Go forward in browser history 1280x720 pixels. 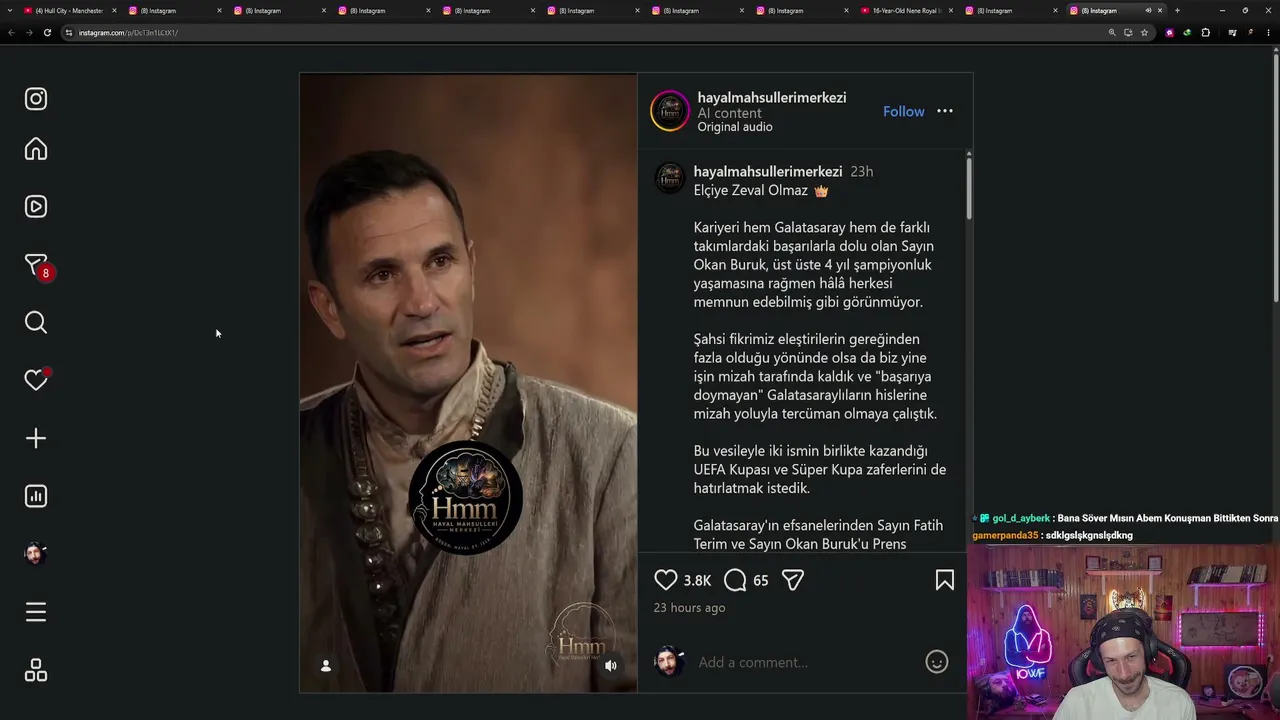(29, 32)
